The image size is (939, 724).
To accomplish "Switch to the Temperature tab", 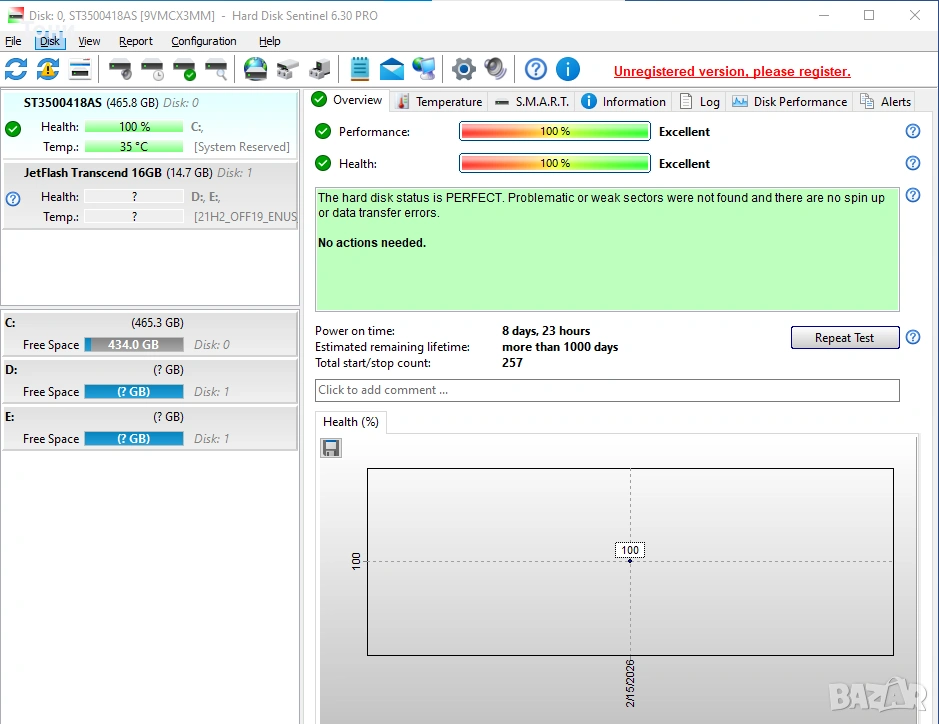I will (439, 101).
